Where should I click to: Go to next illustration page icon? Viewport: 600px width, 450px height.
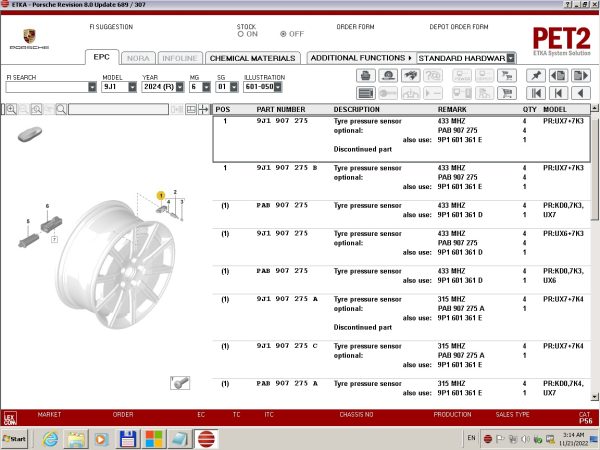pos(581,75)
